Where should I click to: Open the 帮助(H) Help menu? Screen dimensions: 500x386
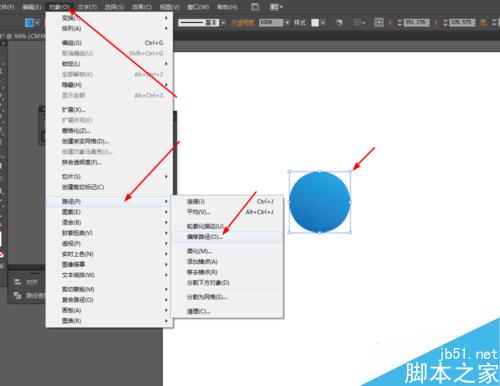coord(227,7)
